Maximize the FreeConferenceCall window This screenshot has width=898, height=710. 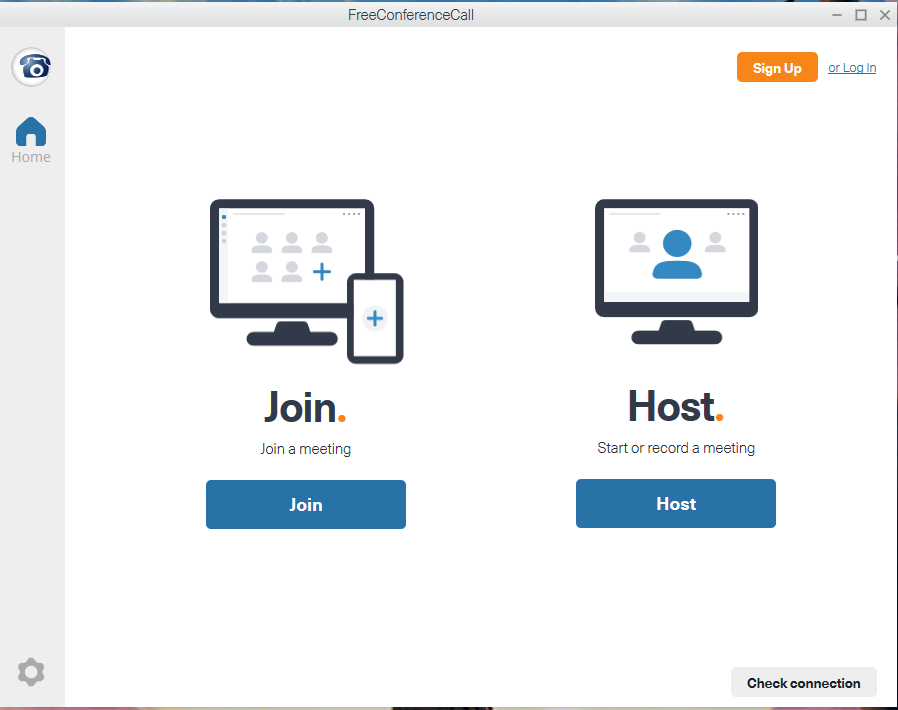[x=860, y=14]
